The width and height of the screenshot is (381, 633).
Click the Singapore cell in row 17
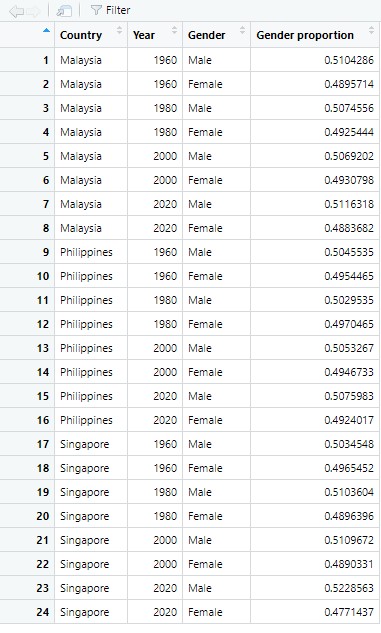point(84,444)
